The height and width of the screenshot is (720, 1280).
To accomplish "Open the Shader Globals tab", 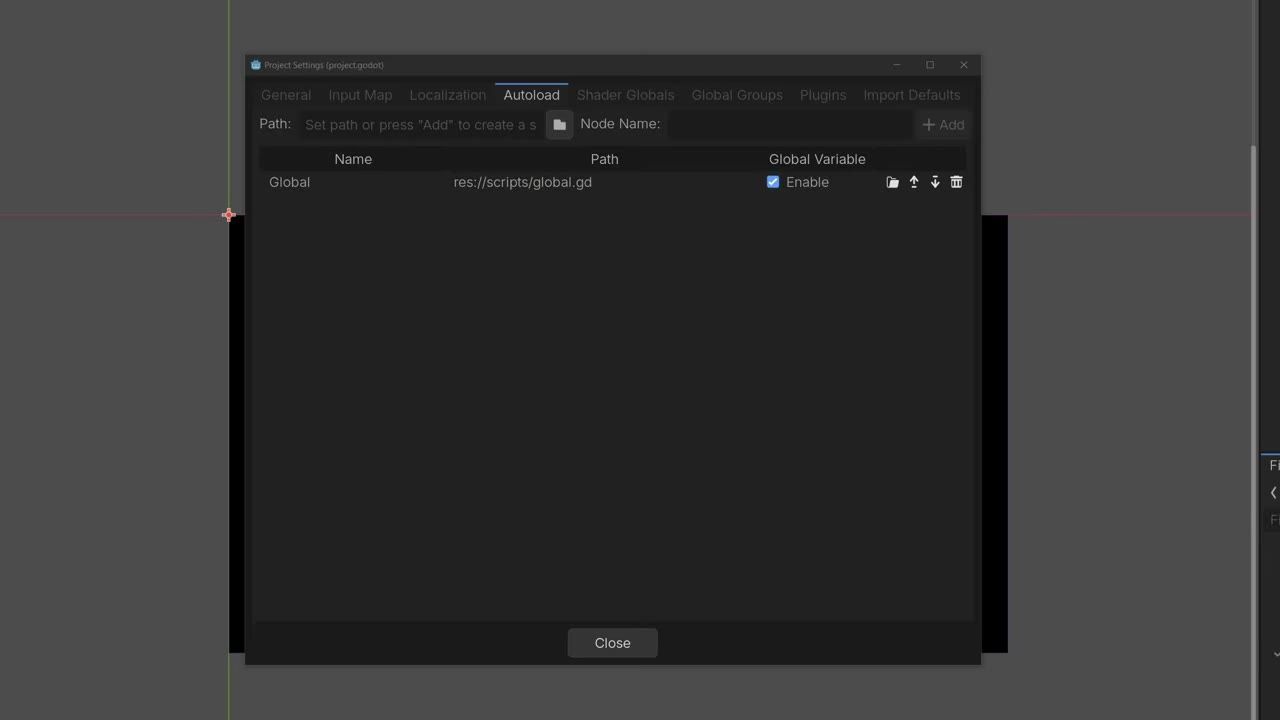I will click(625, 95).
